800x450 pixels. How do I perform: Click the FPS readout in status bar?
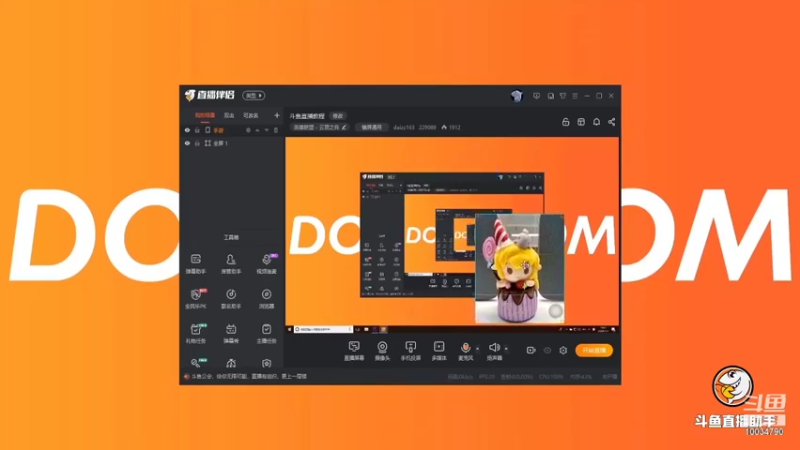487,377
